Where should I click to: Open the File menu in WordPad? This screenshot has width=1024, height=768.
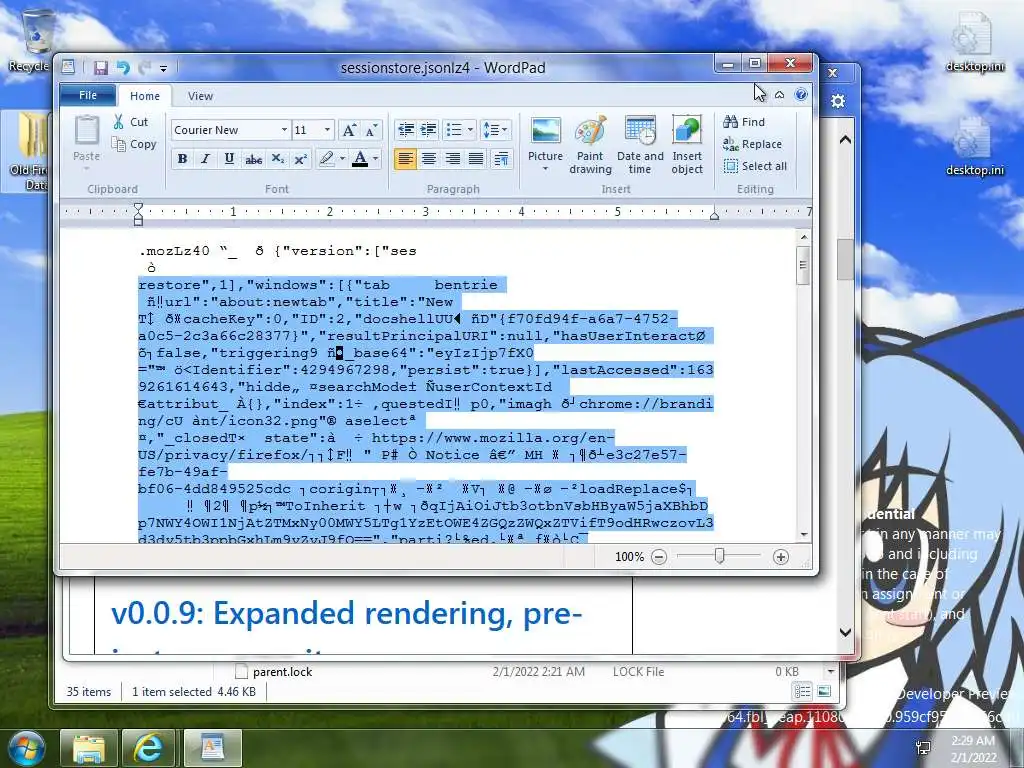pyautogui.click(x=88, y=95)
